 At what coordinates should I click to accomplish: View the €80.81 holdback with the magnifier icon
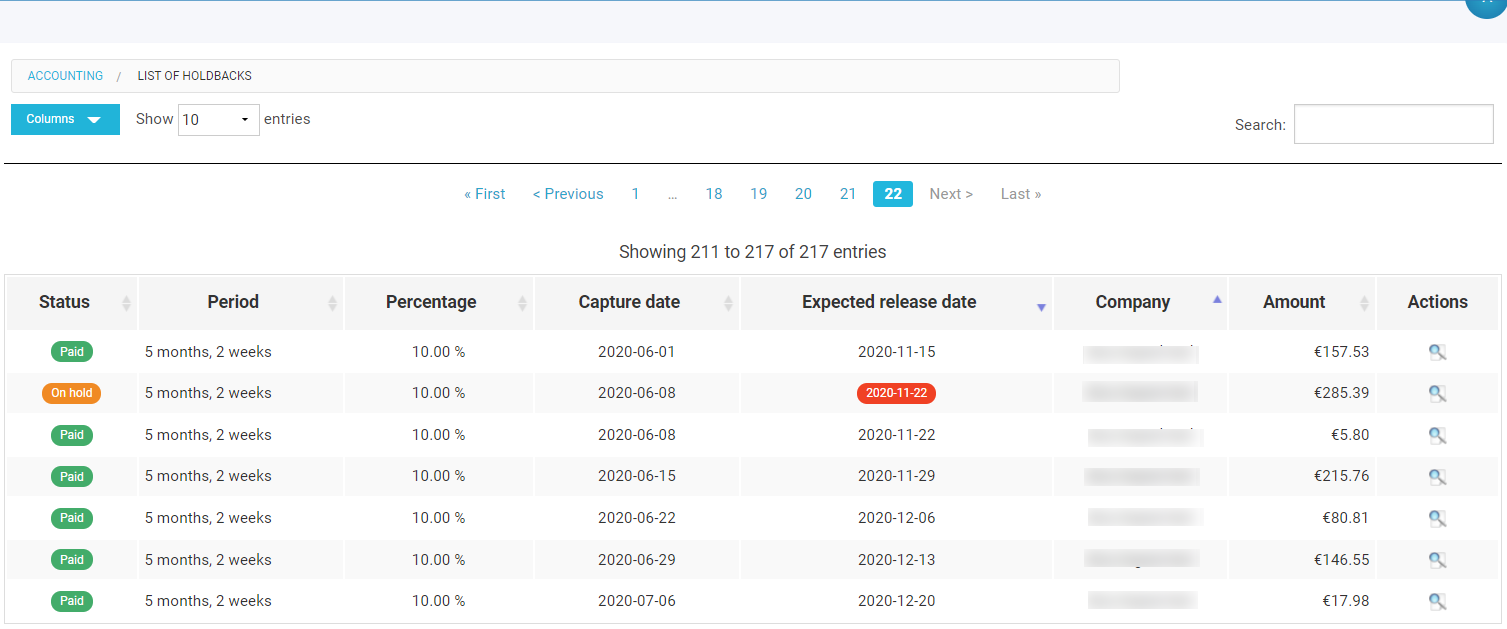(x=1437, y=518)
